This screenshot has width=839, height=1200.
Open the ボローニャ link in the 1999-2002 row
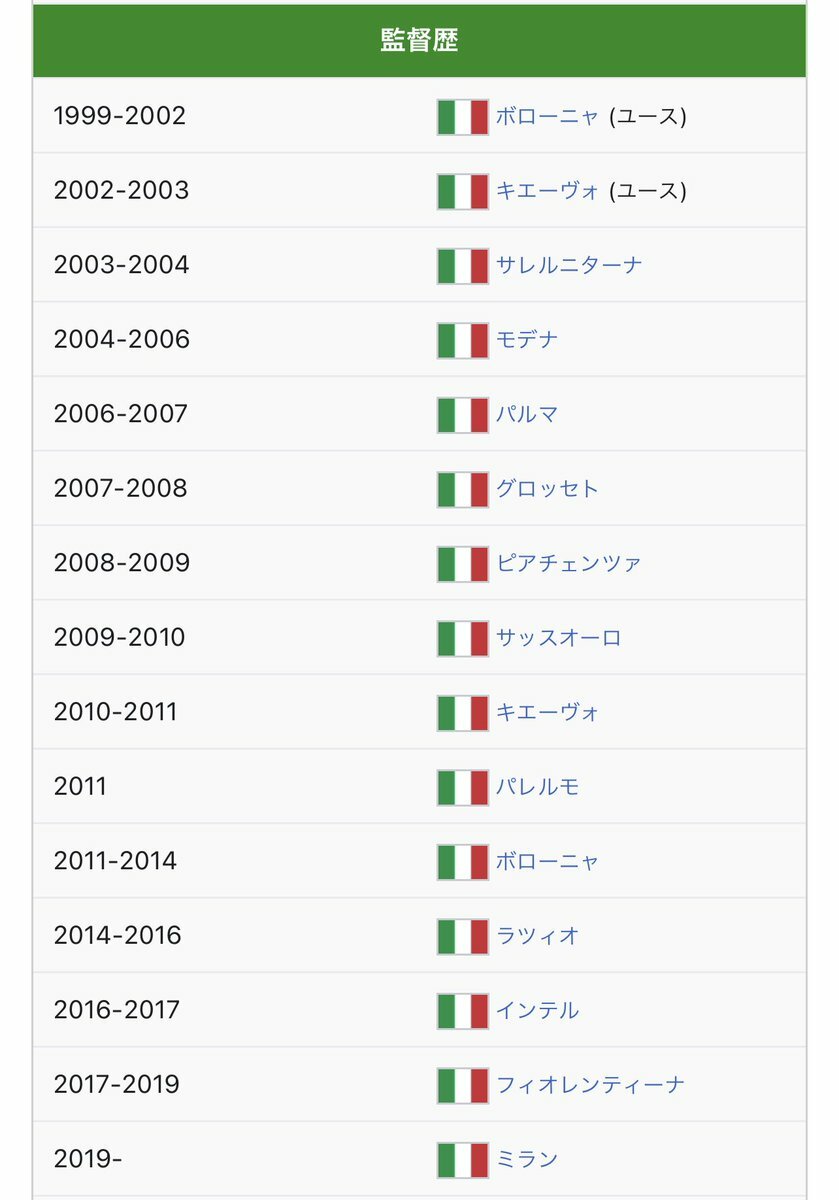point(547,117)
